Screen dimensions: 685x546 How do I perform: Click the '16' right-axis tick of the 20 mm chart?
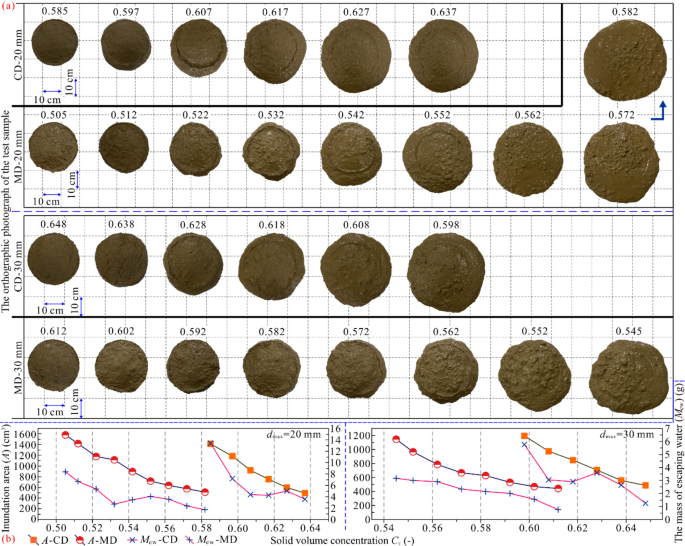pyautogui.click(x=336, y=429)
